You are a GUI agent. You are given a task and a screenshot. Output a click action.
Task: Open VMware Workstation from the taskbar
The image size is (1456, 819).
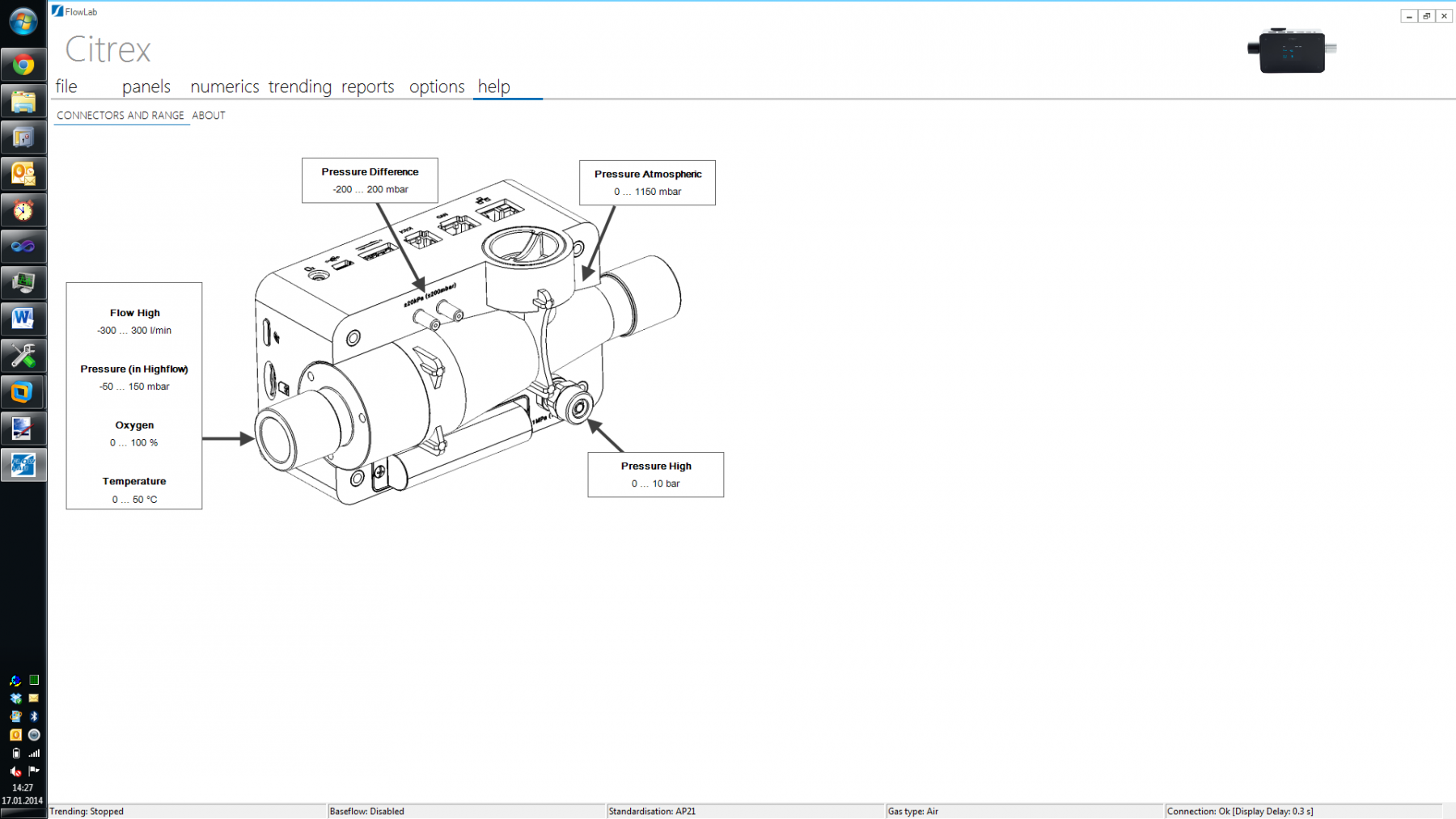coord(23,391)
